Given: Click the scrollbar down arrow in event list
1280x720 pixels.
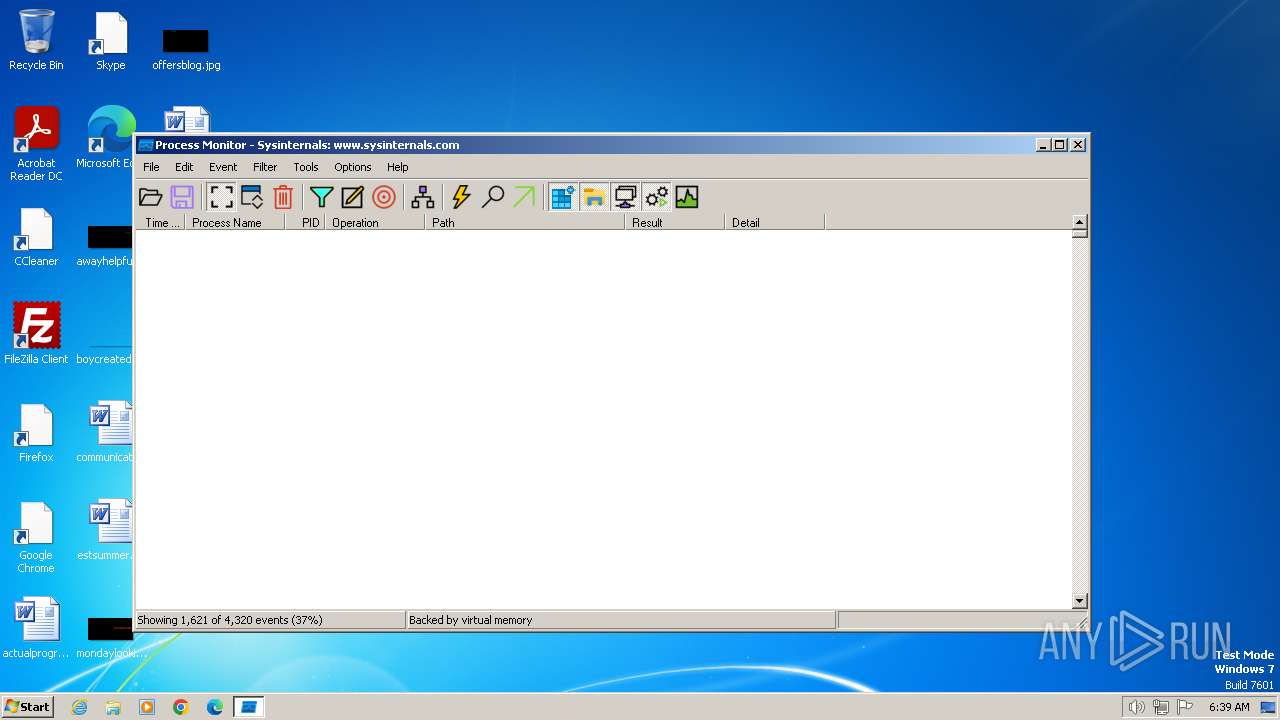Looking at the screenshot, I should click(1079, 601).
